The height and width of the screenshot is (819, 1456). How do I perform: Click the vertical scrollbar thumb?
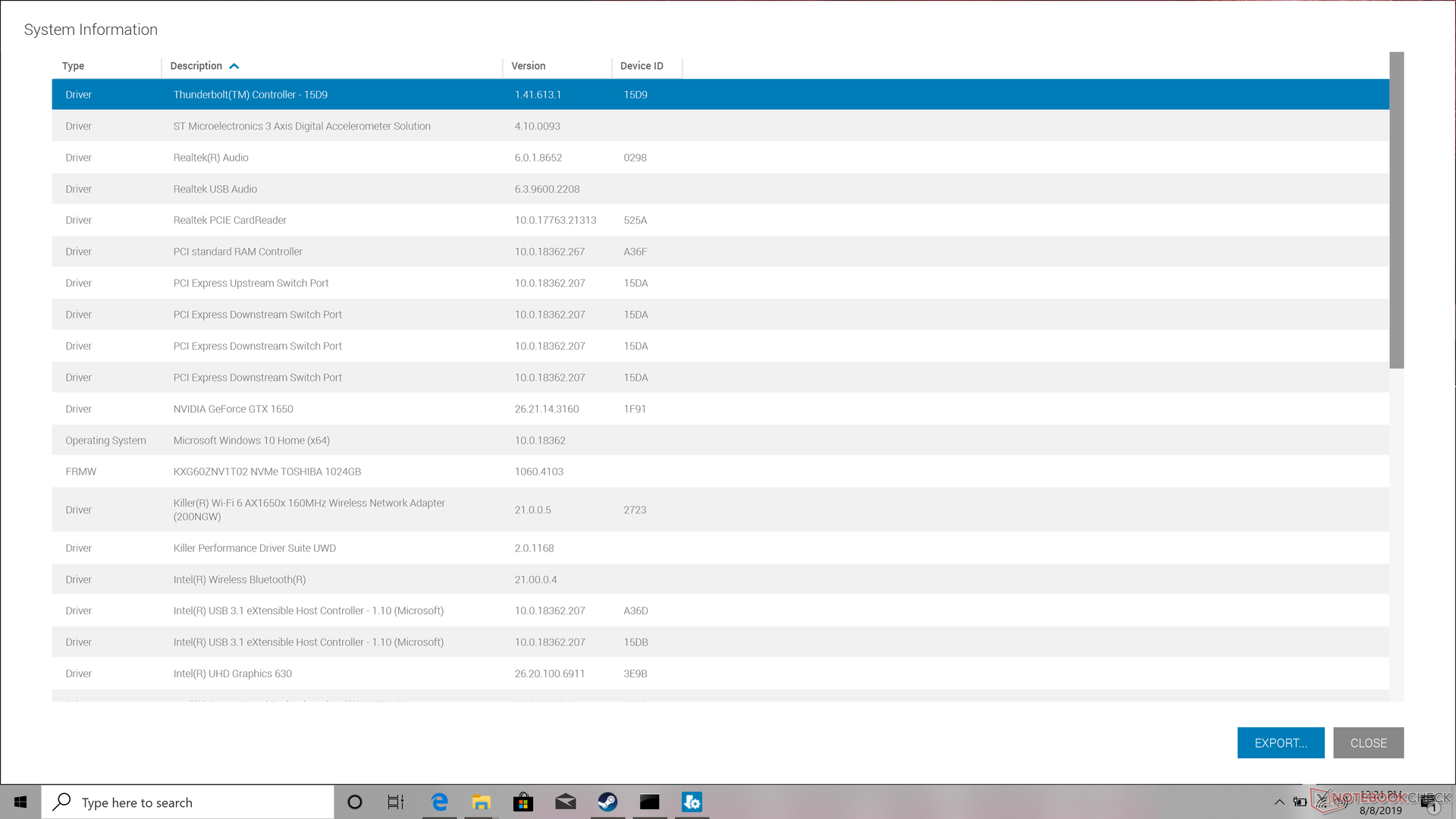tap(1396, 210)
